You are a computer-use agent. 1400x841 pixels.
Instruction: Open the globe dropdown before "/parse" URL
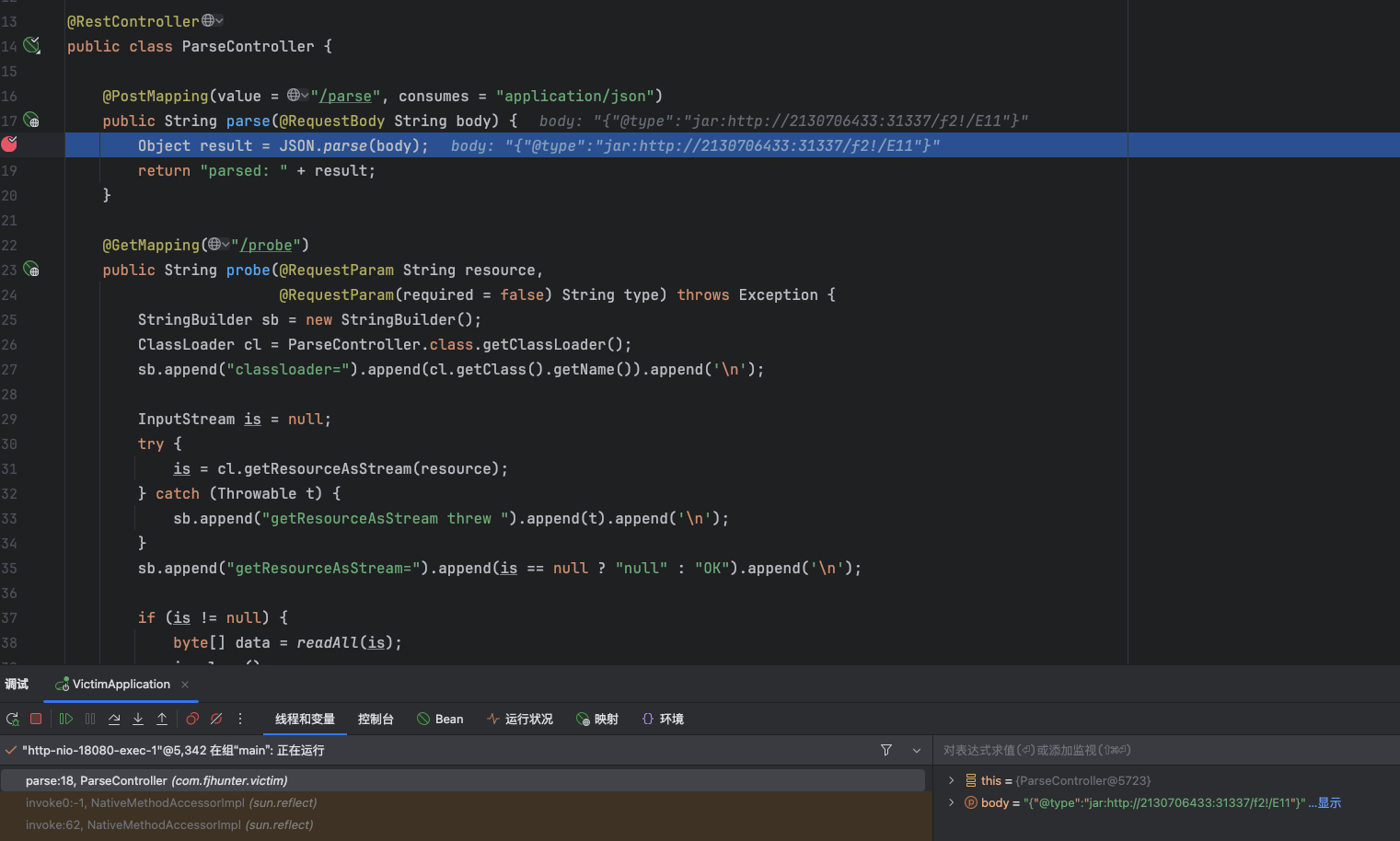[x=298, y=95]
